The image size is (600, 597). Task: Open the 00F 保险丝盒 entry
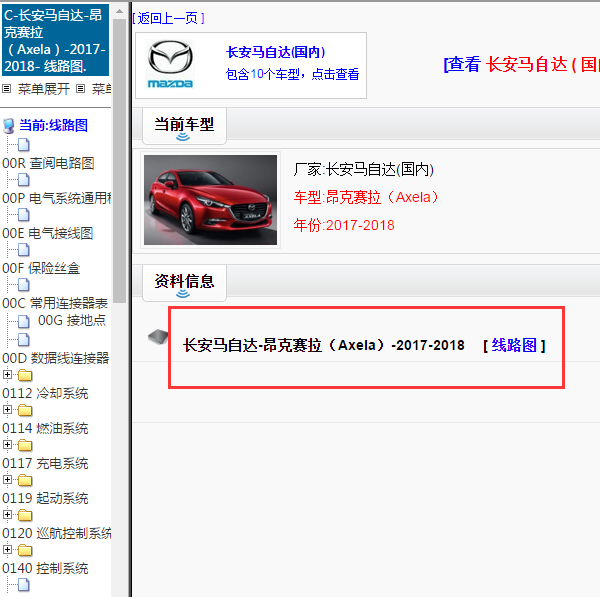(41, 268)
